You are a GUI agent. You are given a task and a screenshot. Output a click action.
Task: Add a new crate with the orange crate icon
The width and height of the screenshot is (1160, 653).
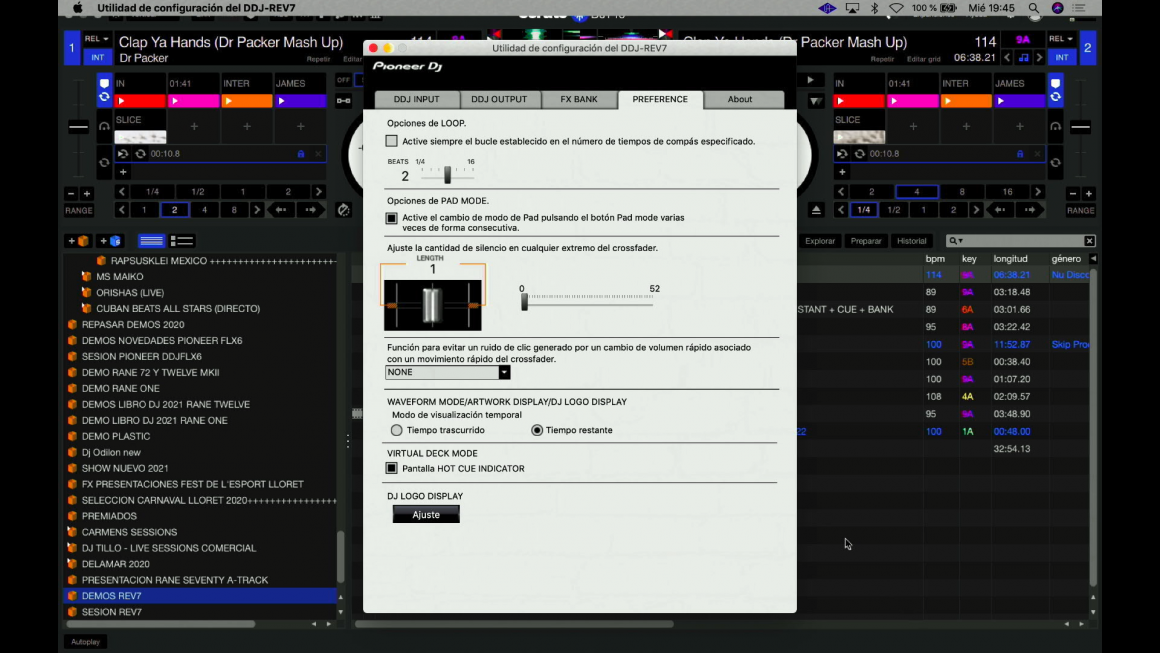click(x=78, y=241)
